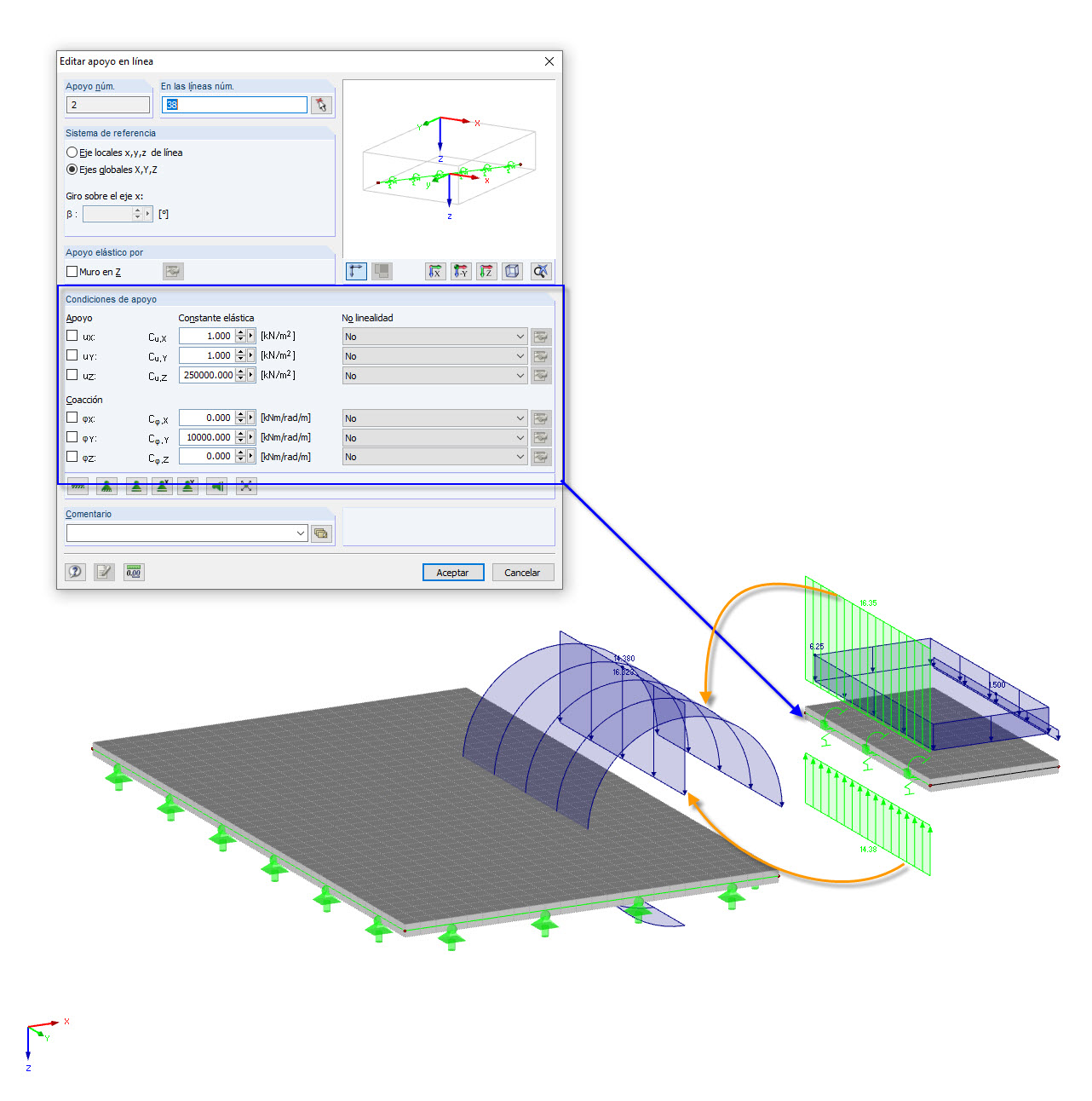The height and width of the screenshot is (1101, 1092).
Task: Apply the rigid (fixed) support preset icon
Action: (78, 486)
